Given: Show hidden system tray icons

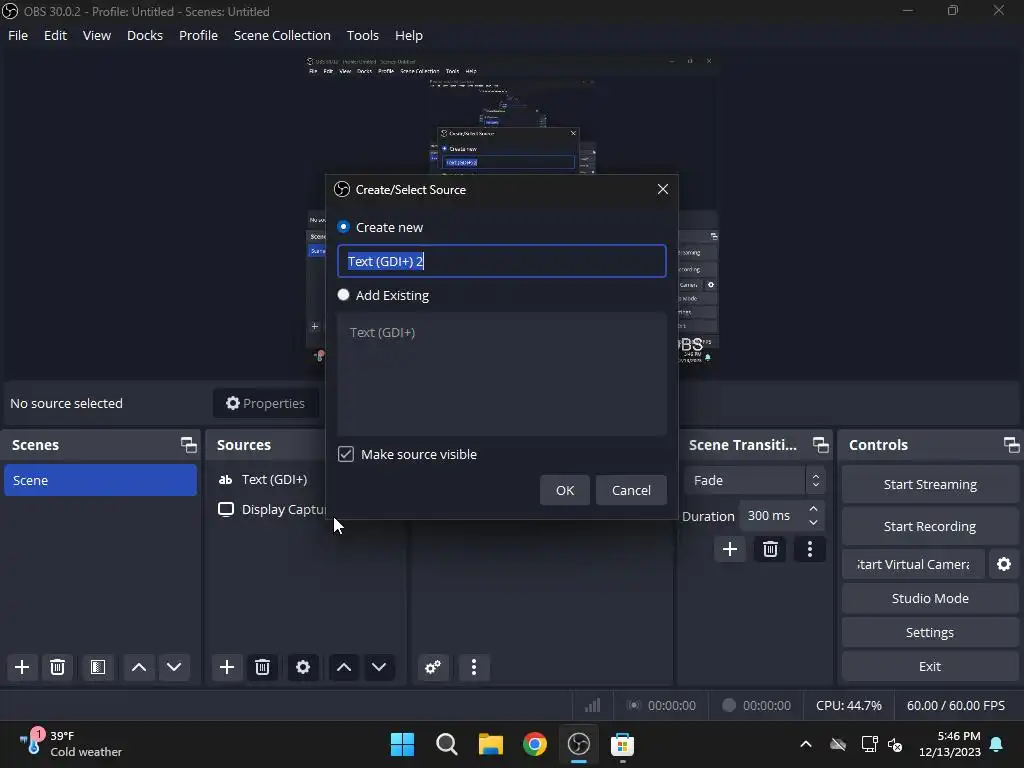Looking at the screenshot, I should click(x=806, y=744).
